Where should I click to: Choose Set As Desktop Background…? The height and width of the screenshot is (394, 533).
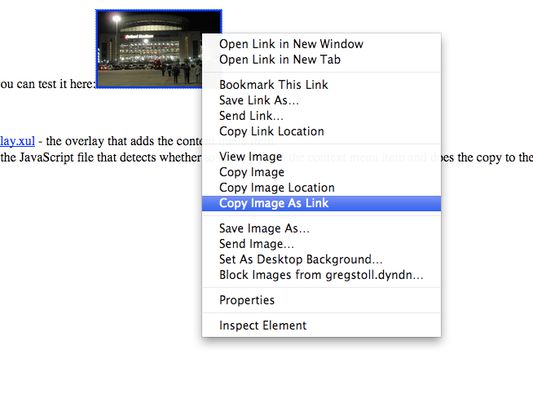[321, 260]
